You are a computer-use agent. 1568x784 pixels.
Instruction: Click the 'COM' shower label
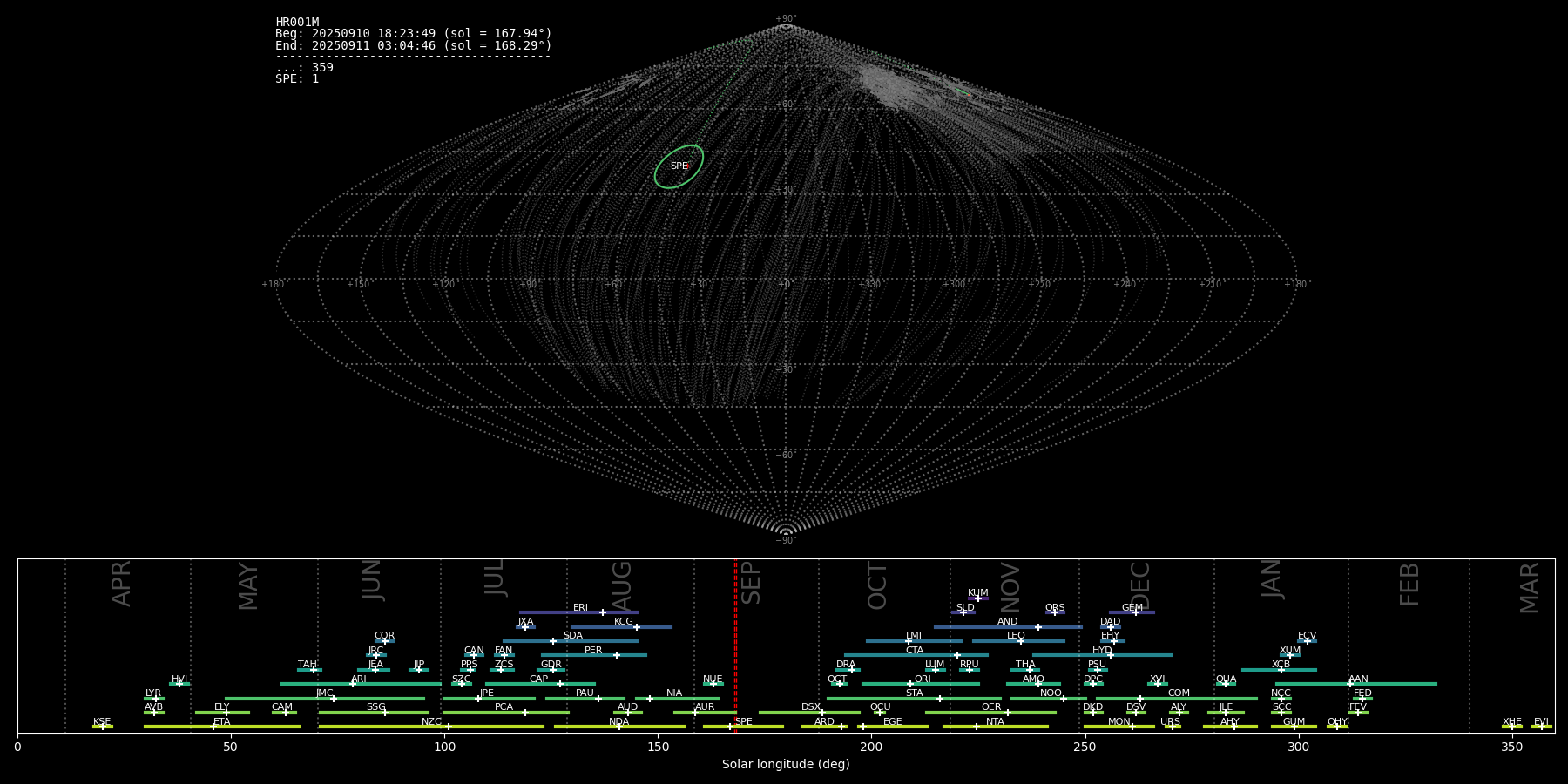point(1179,693)
